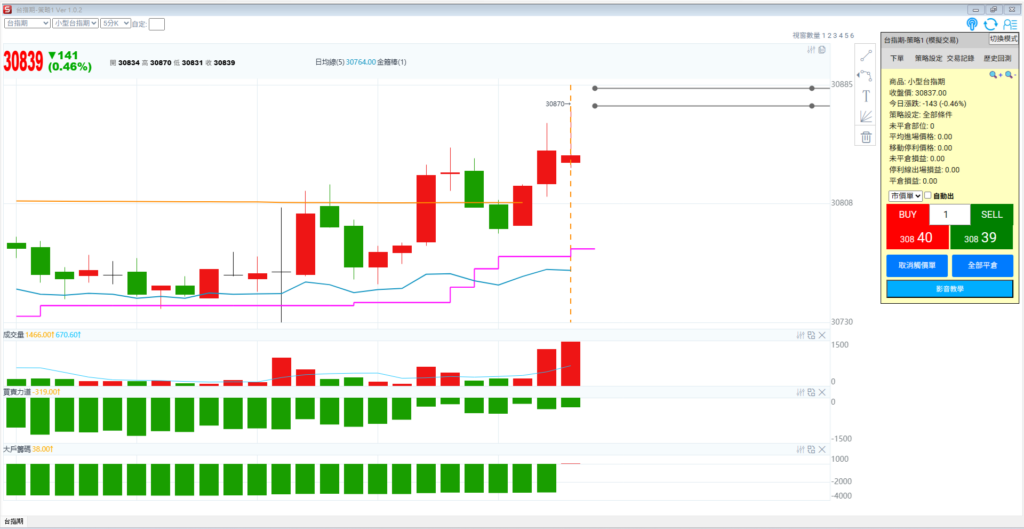Open the 市價單 order type dropdown
The width and height of the screenshot is (1024, 529).
(x=905, y=196)
